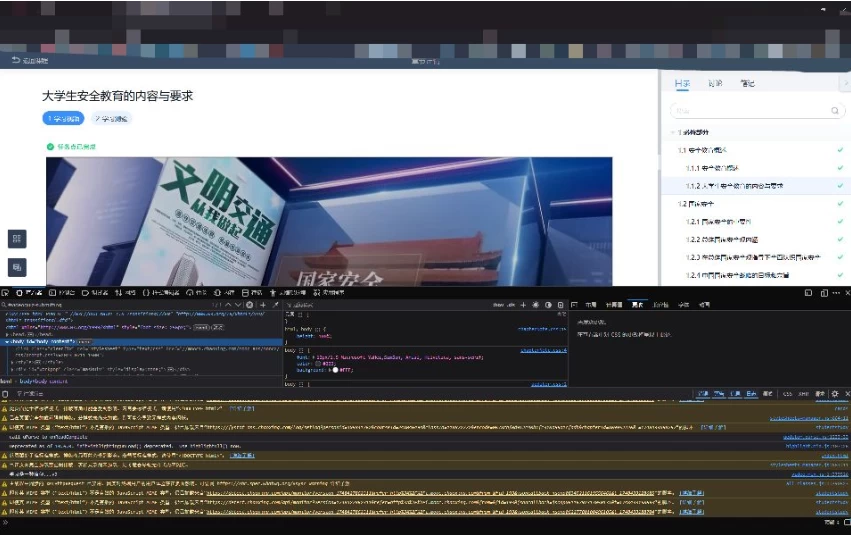Toggle console CSS filter

[787, 394]
